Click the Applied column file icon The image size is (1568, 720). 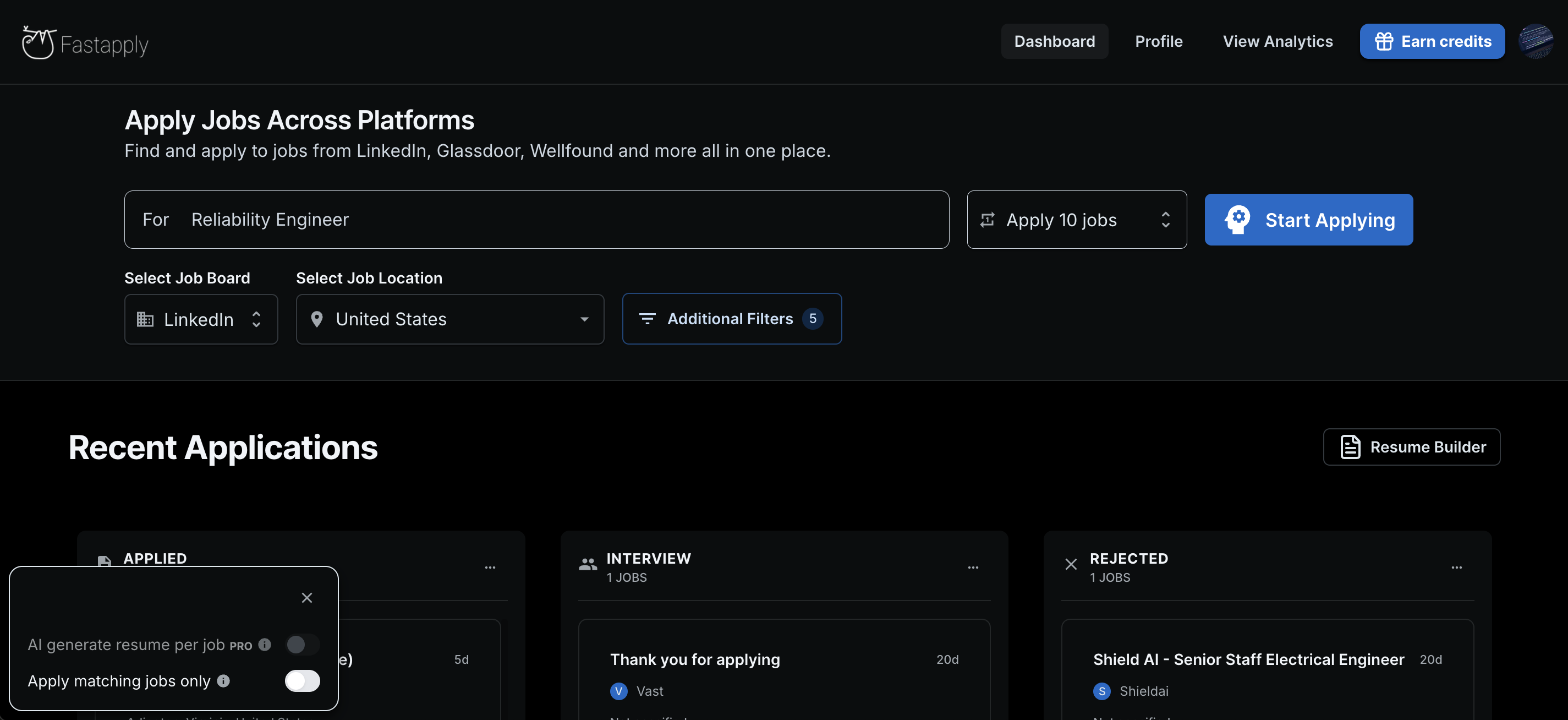(105, 561)
